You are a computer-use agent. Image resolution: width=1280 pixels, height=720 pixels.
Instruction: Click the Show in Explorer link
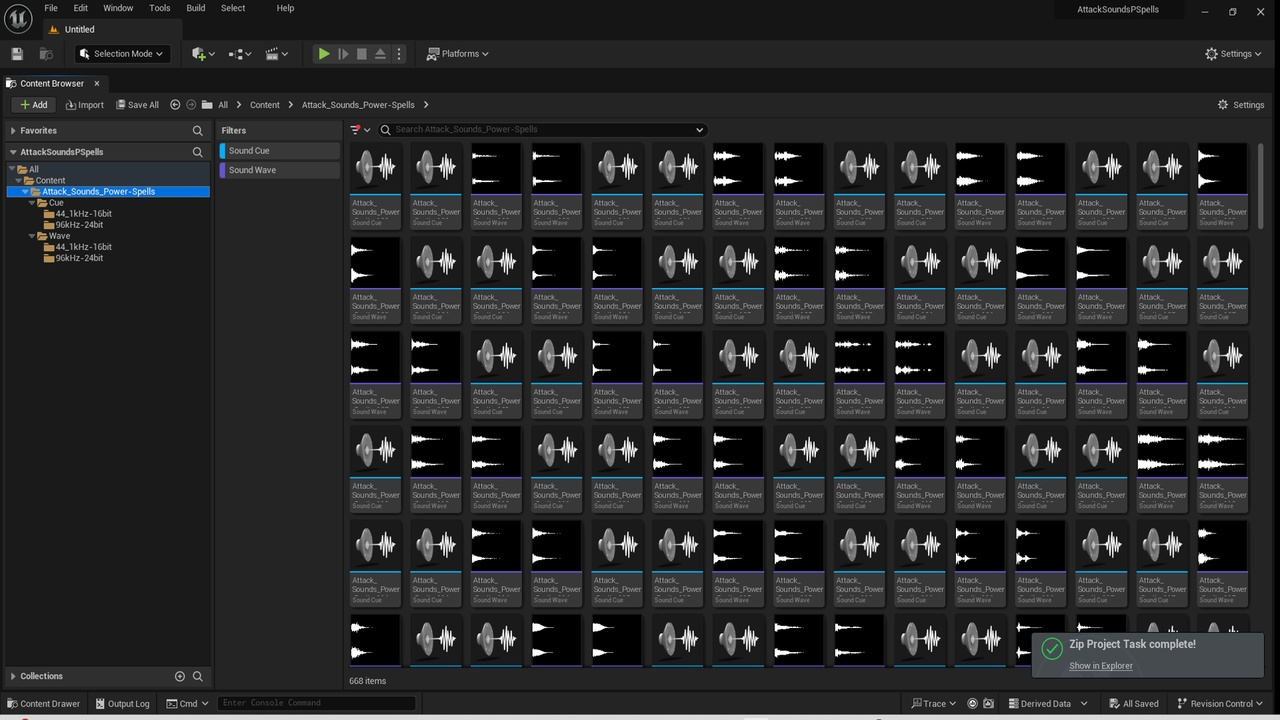click(1101, 666)
